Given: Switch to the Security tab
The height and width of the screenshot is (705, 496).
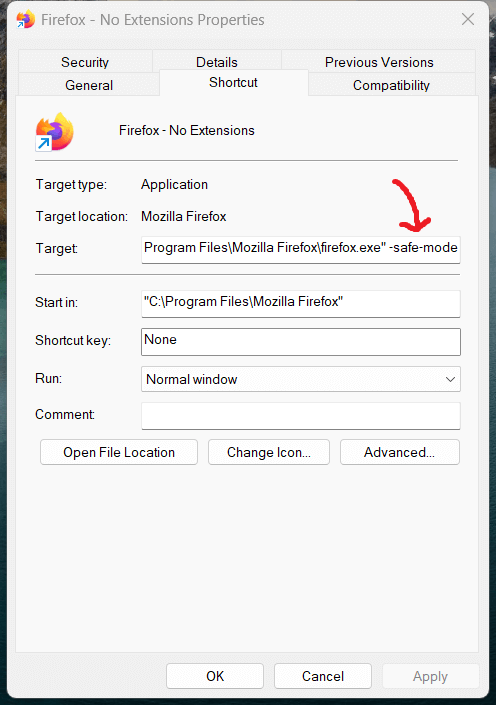Looking at the screenshot, I should (x=85, y=62).
